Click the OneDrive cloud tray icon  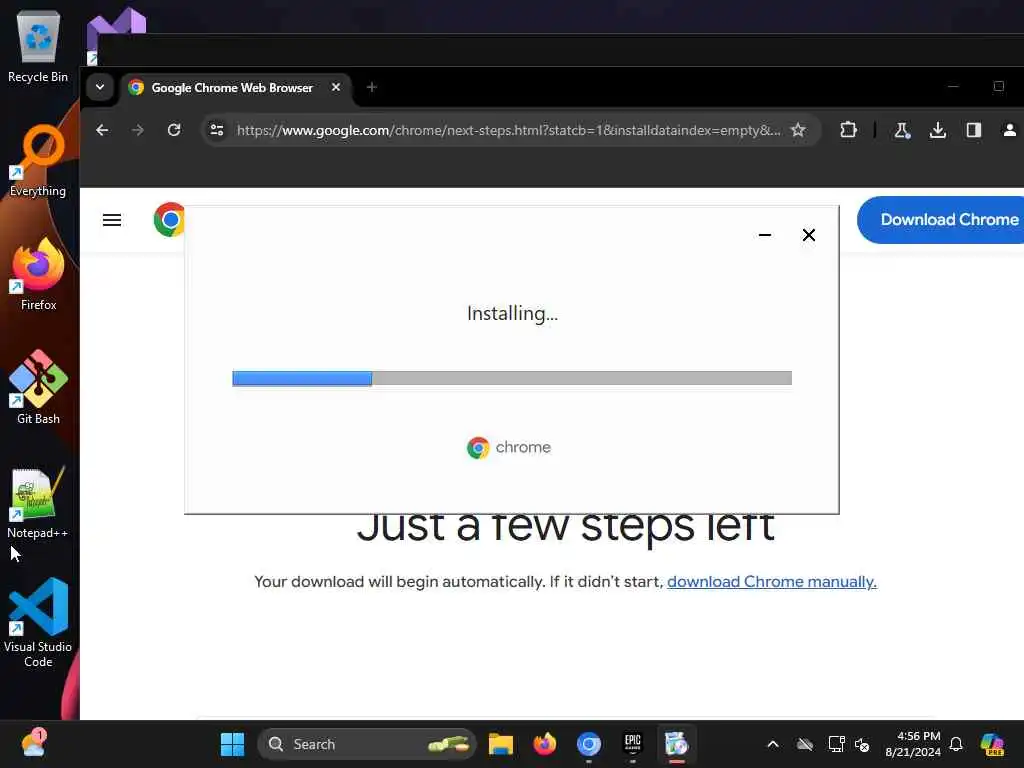(x=805, y=744)
